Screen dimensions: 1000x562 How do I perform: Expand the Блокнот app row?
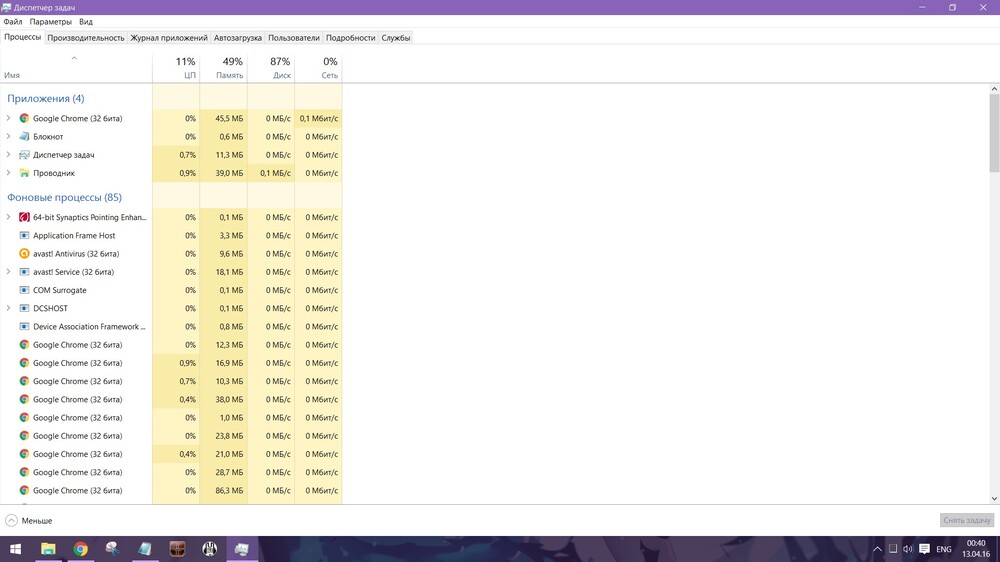point(8,136)
